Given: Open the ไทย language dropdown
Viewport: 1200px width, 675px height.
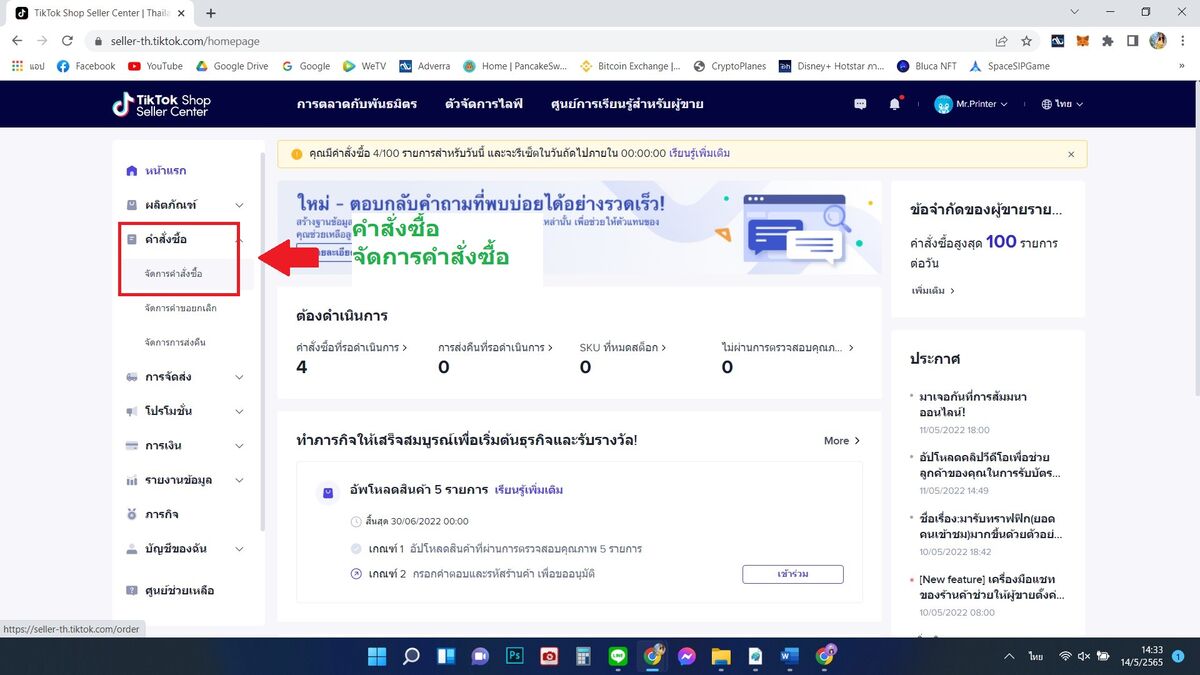Looking at the screenshot, I should coord(1062,104).
